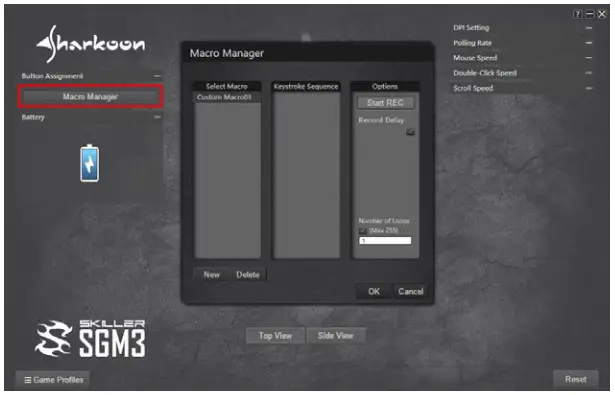Confirm the macro dialog with OK
This screenshot has width=615, height=395.
[374, 291]
